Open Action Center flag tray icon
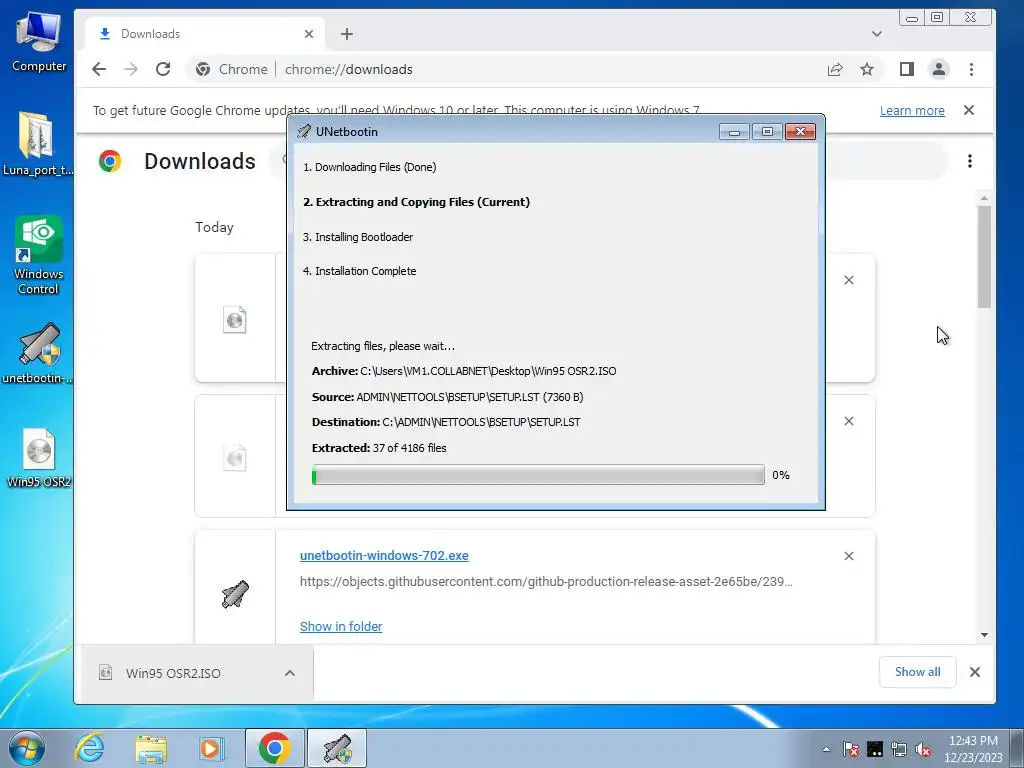 850,749
